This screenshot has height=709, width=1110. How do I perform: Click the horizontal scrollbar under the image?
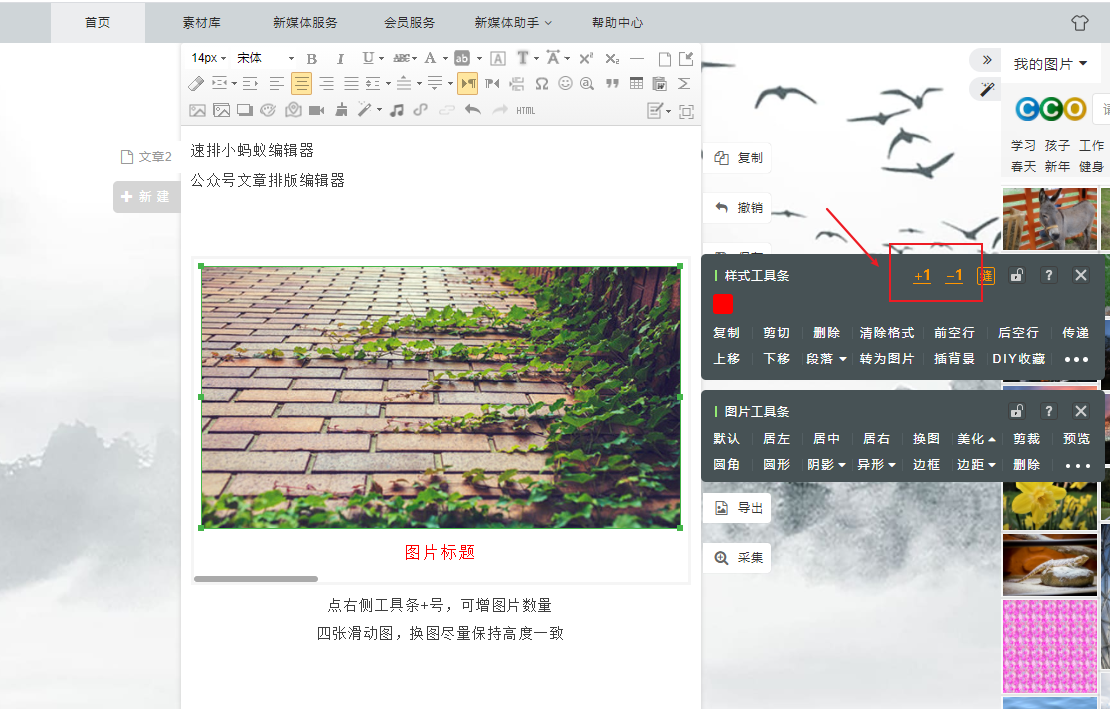point(256,579)
